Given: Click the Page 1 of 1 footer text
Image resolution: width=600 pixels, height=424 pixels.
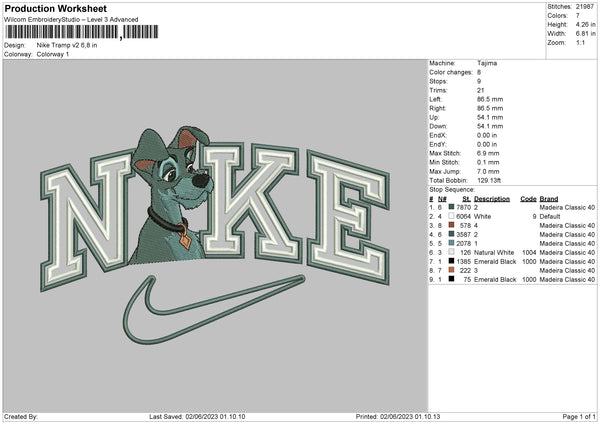Looking at the screenshot, I should [x=579, y=416].
